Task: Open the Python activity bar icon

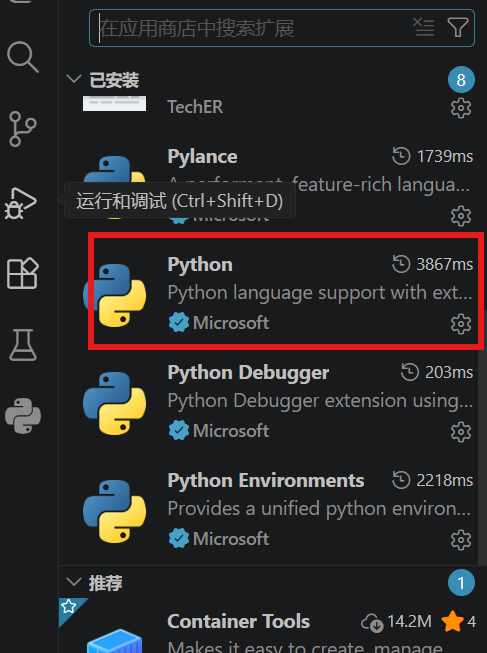Action: [23, 416]
